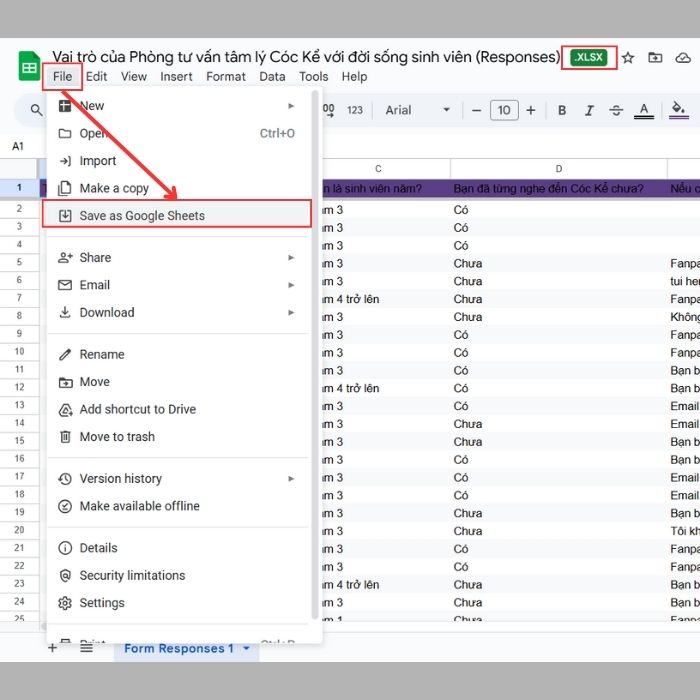The image size is (700, 700).
Task: Select column C header
Action: point(378,169)
